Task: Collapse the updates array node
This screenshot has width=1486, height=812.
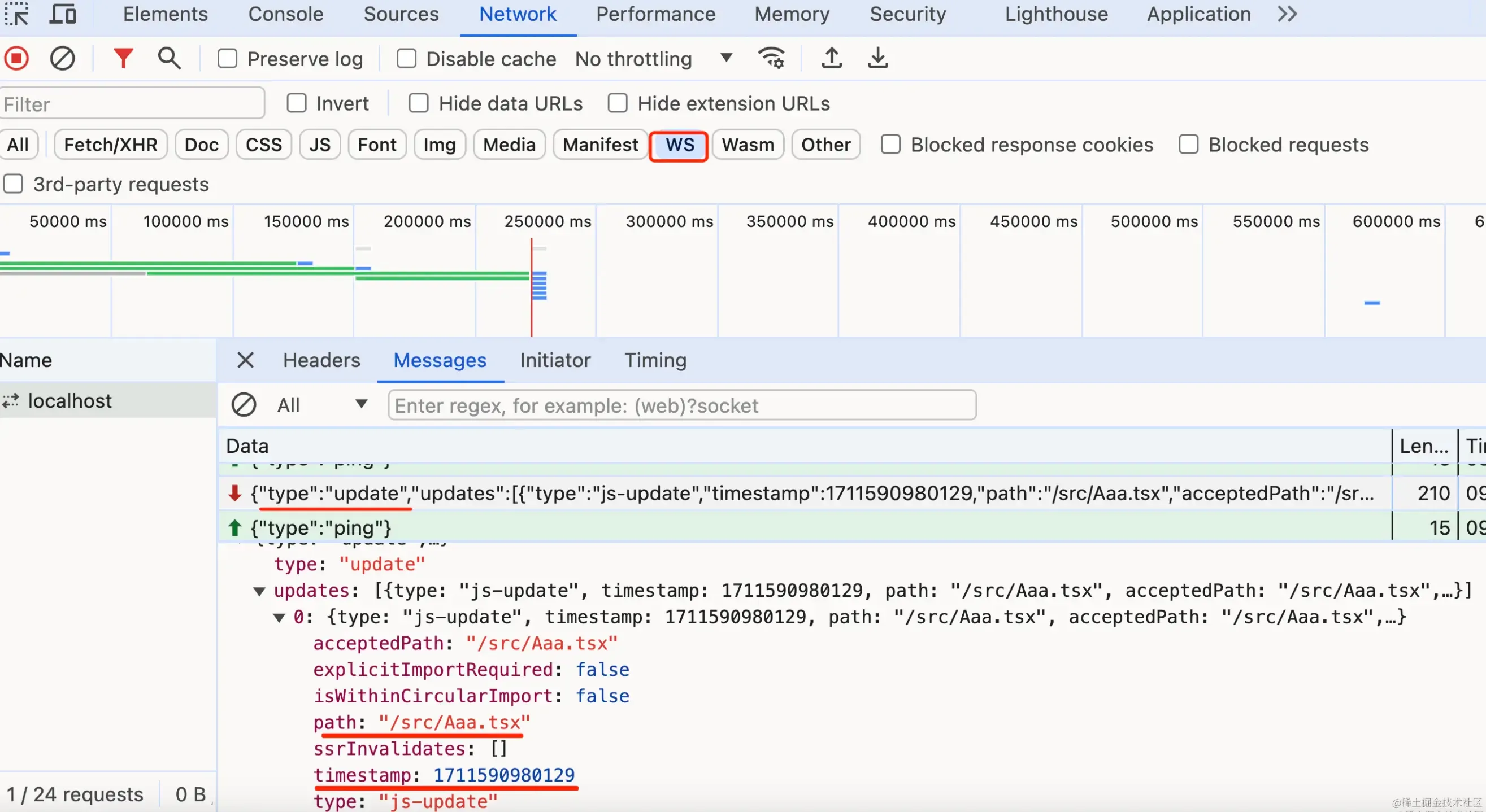Action: tap(259, 591)
